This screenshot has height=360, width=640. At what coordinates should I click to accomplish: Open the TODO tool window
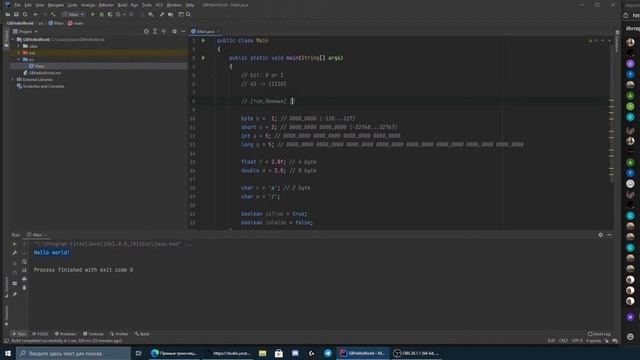[40, 334]
